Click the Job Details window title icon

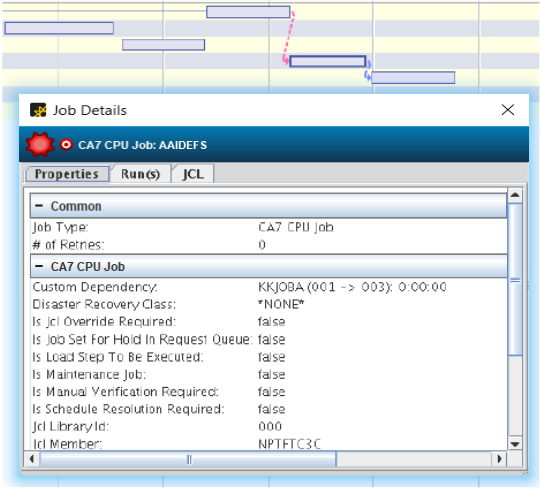point(38,110)
